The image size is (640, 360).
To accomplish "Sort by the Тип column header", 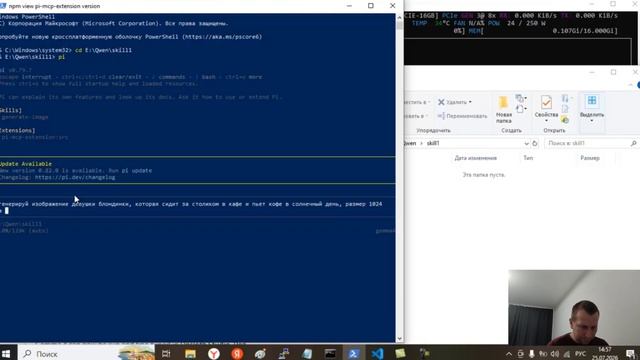I will tap(528, 158).
